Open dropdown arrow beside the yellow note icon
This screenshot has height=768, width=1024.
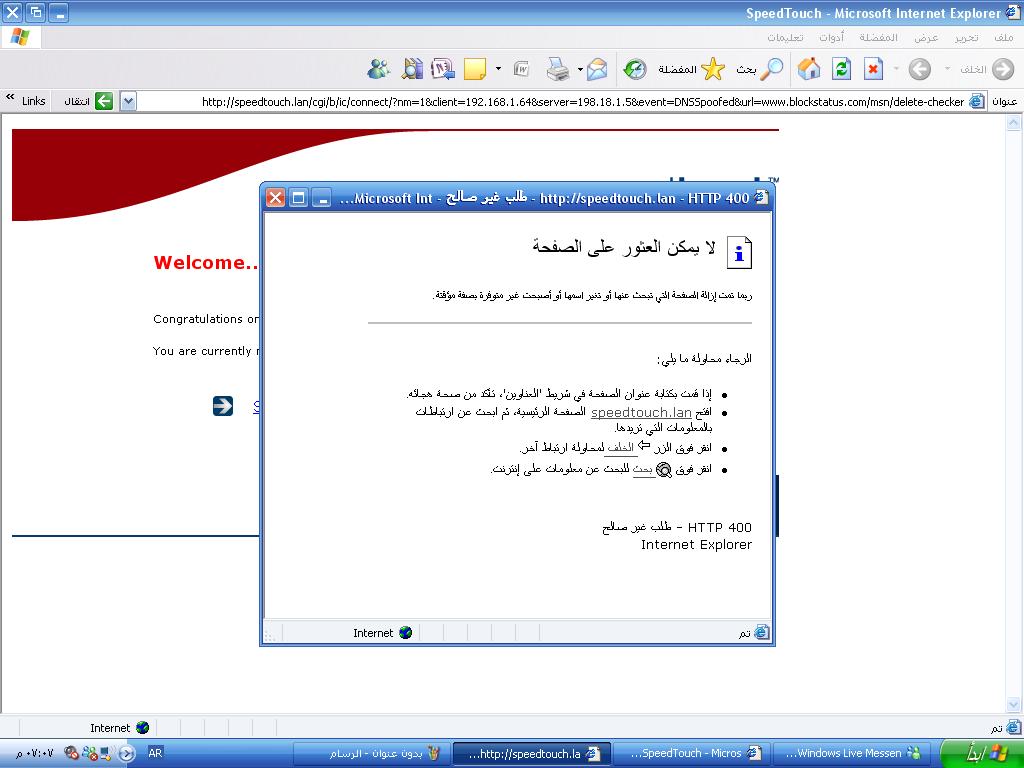pyautogui.click(x=498, y=69)
